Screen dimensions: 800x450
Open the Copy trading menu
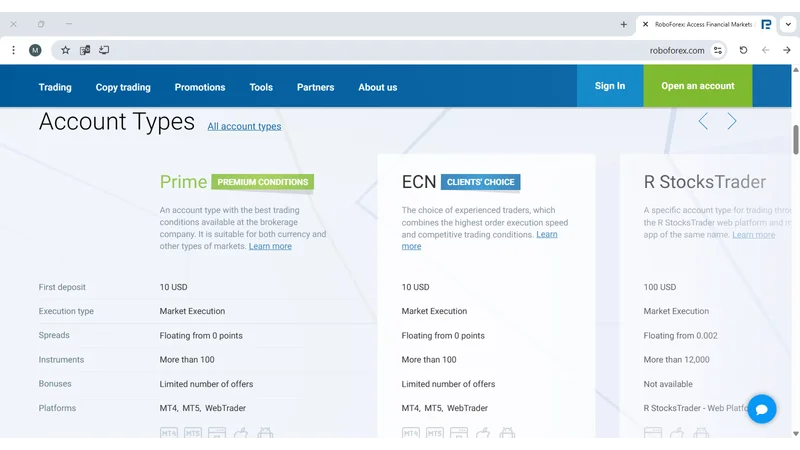(123, 87)
